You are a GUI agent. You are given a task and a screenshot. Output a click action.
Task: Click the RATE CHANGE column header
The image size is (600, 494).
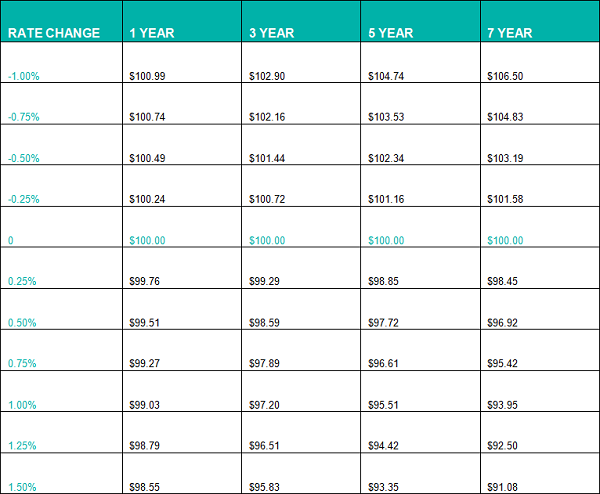tap(54, 33)
